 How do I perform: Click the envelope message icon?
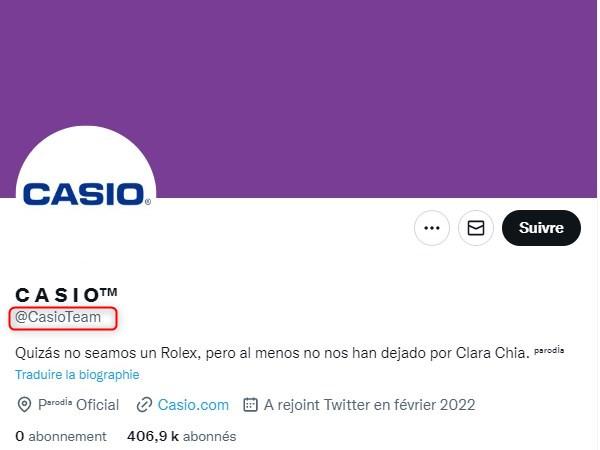point(476,228)
